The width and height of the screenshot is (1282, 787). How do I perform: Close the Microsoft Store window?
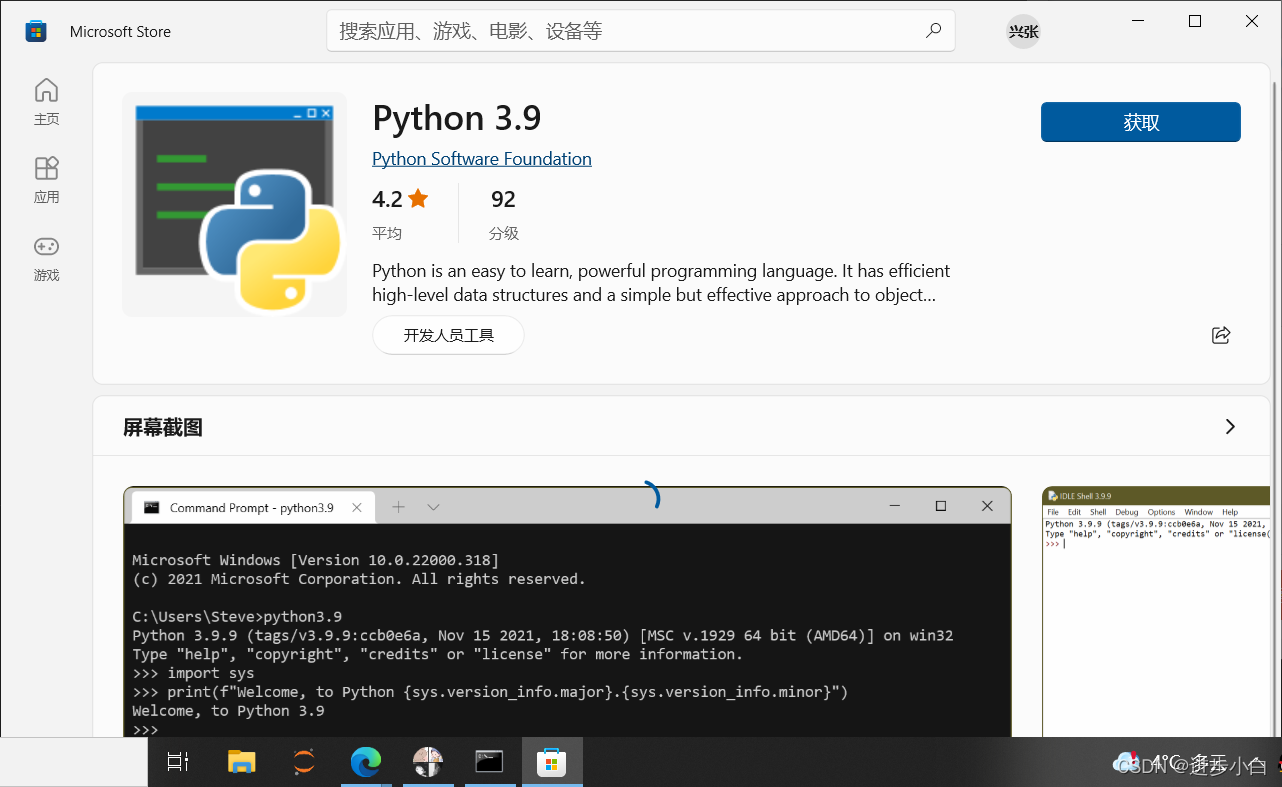pos(1252,21)
